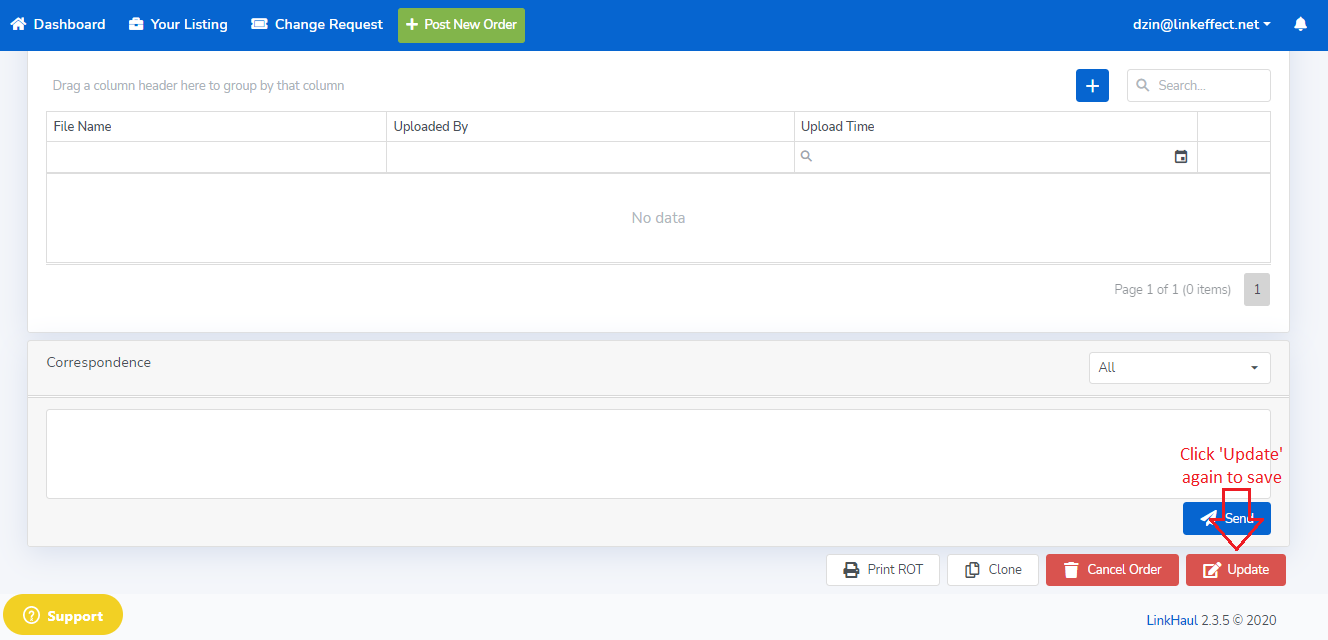Expand the Correspondence 'All' filter dropdown
Image resolution: width=1328 pixels, height=640 pixels.
pyautogui.click(x=1179, y=368)
